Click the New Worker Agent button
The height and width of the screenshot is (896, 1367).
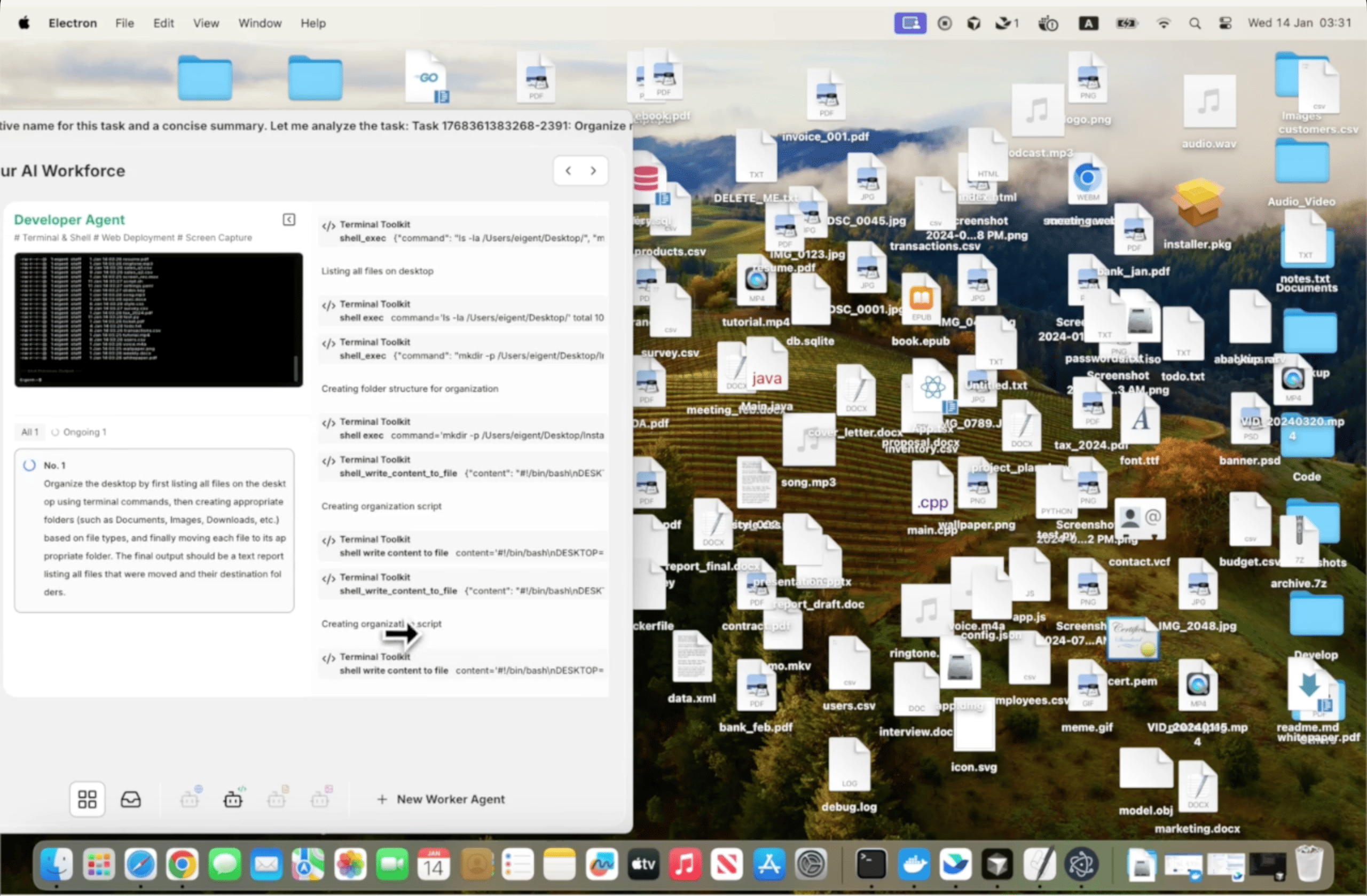point(441,799)
